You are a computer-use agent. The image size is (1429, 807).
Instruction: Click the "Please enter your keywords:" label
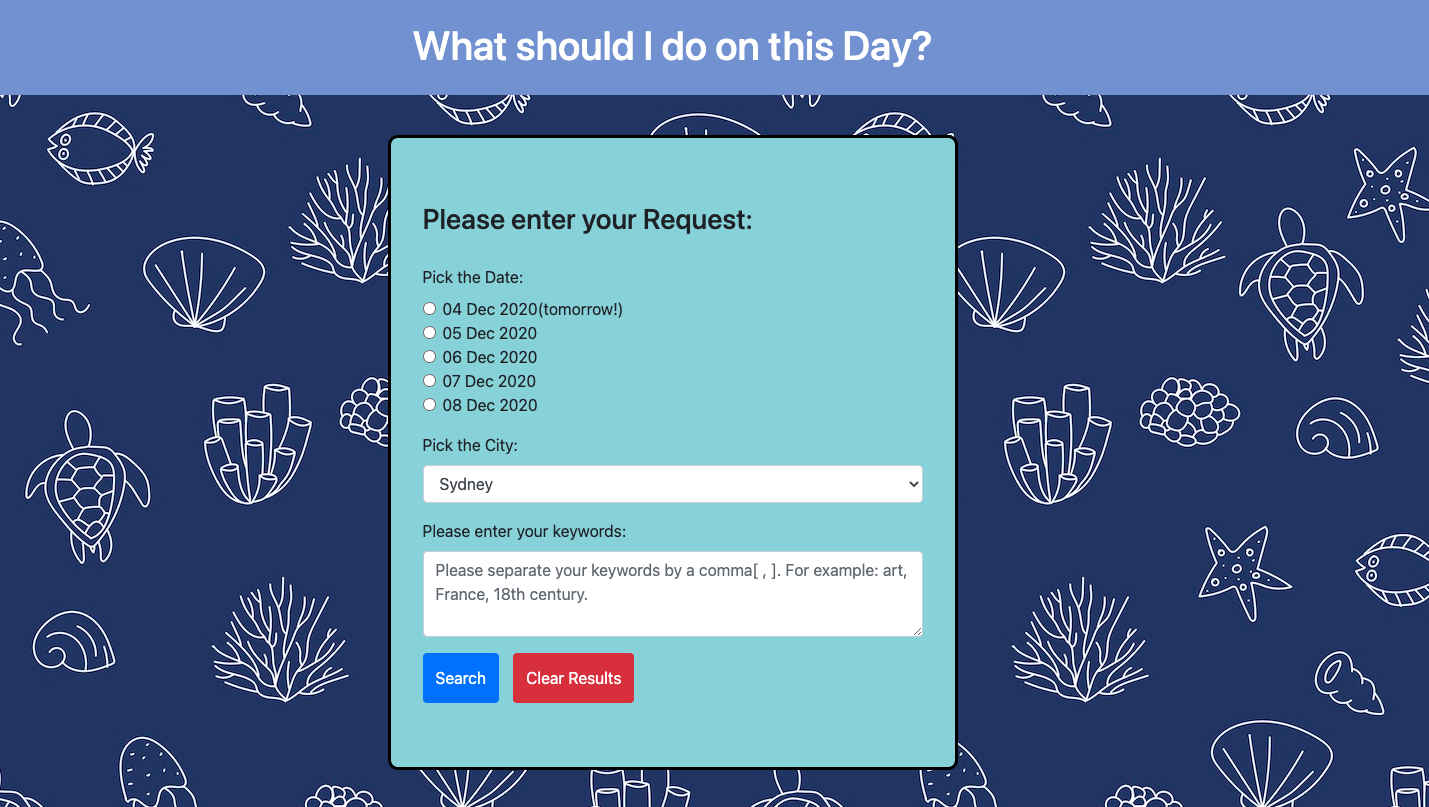(x=524, y=531)
